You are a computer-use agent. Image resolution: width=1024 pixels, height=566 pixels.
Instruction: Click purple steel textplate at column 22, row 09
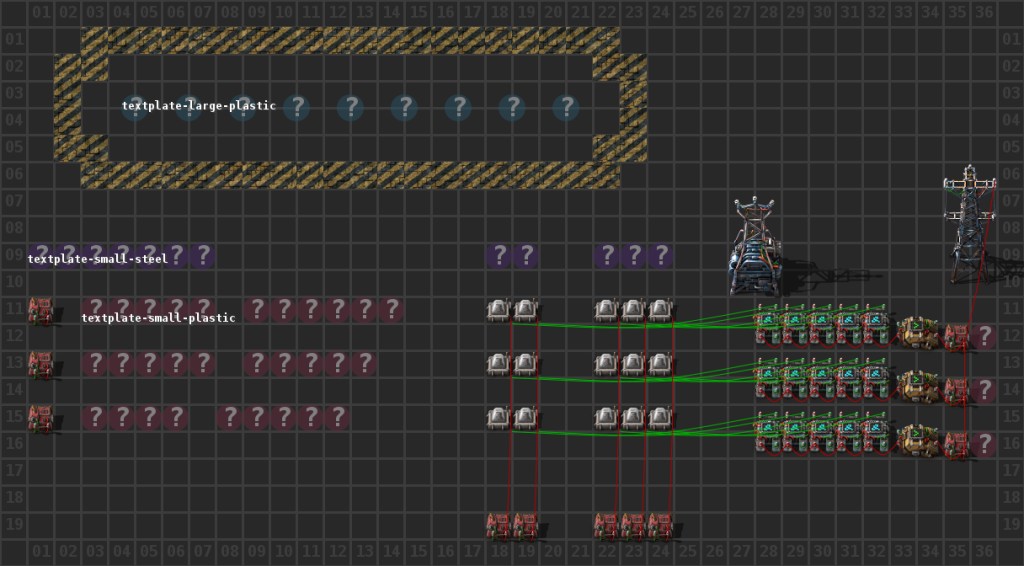click(606, 255)
